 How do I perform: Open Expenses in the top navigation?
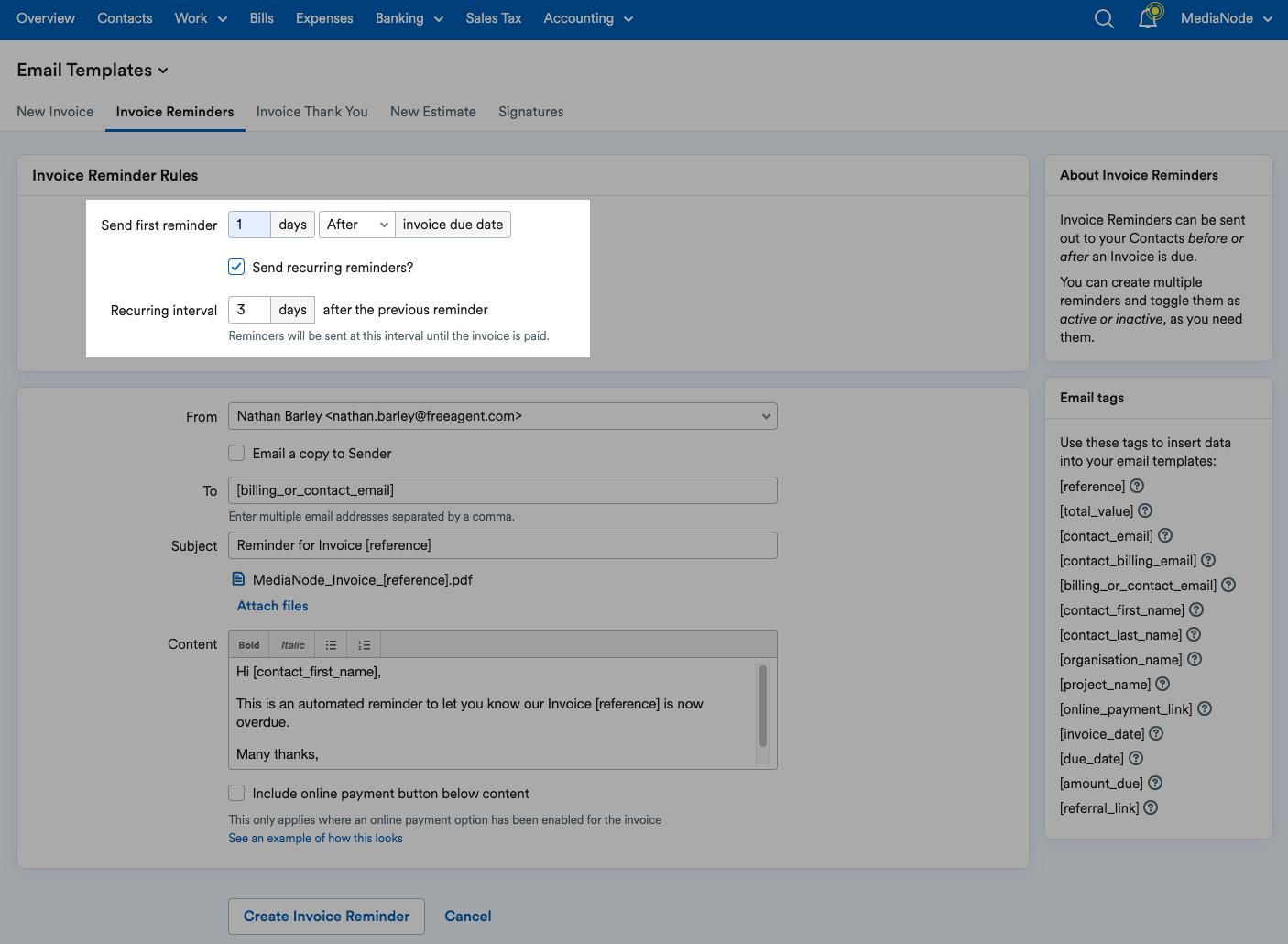tap(324, 18)
